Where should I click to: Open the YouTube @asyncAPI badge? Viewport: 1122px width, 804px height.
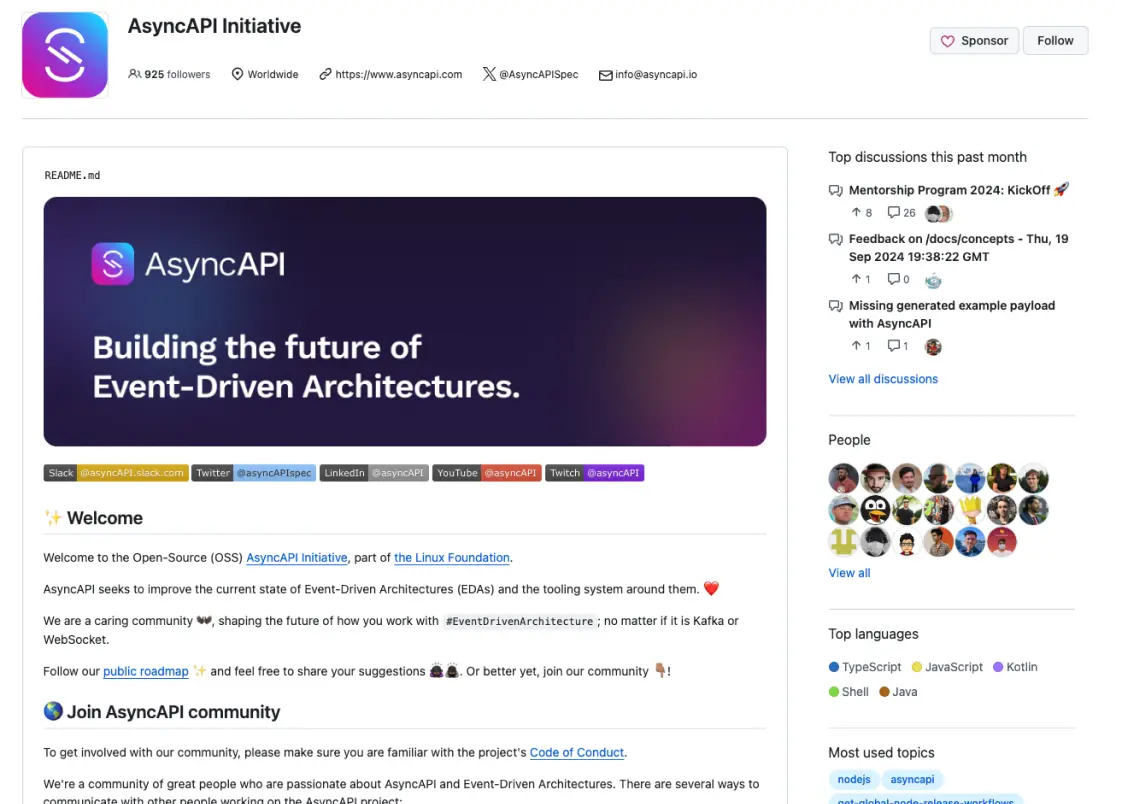pyautogui.click(x=487, y=472)
